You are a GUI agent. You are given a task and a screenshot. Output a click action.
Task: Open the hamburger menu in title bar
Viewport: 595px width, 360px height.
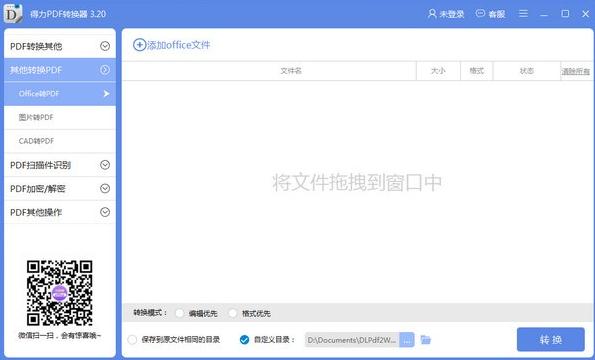click(x=523, y=14)
